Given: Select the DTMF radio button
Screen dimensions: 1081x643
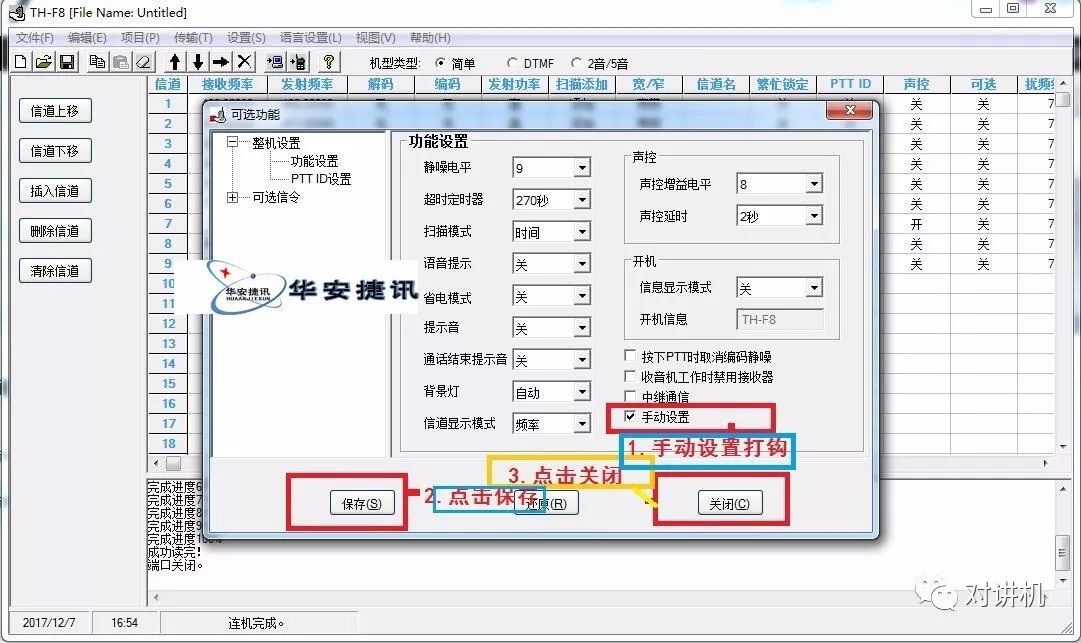Looking at the screenshot, I should pos(513,62).
